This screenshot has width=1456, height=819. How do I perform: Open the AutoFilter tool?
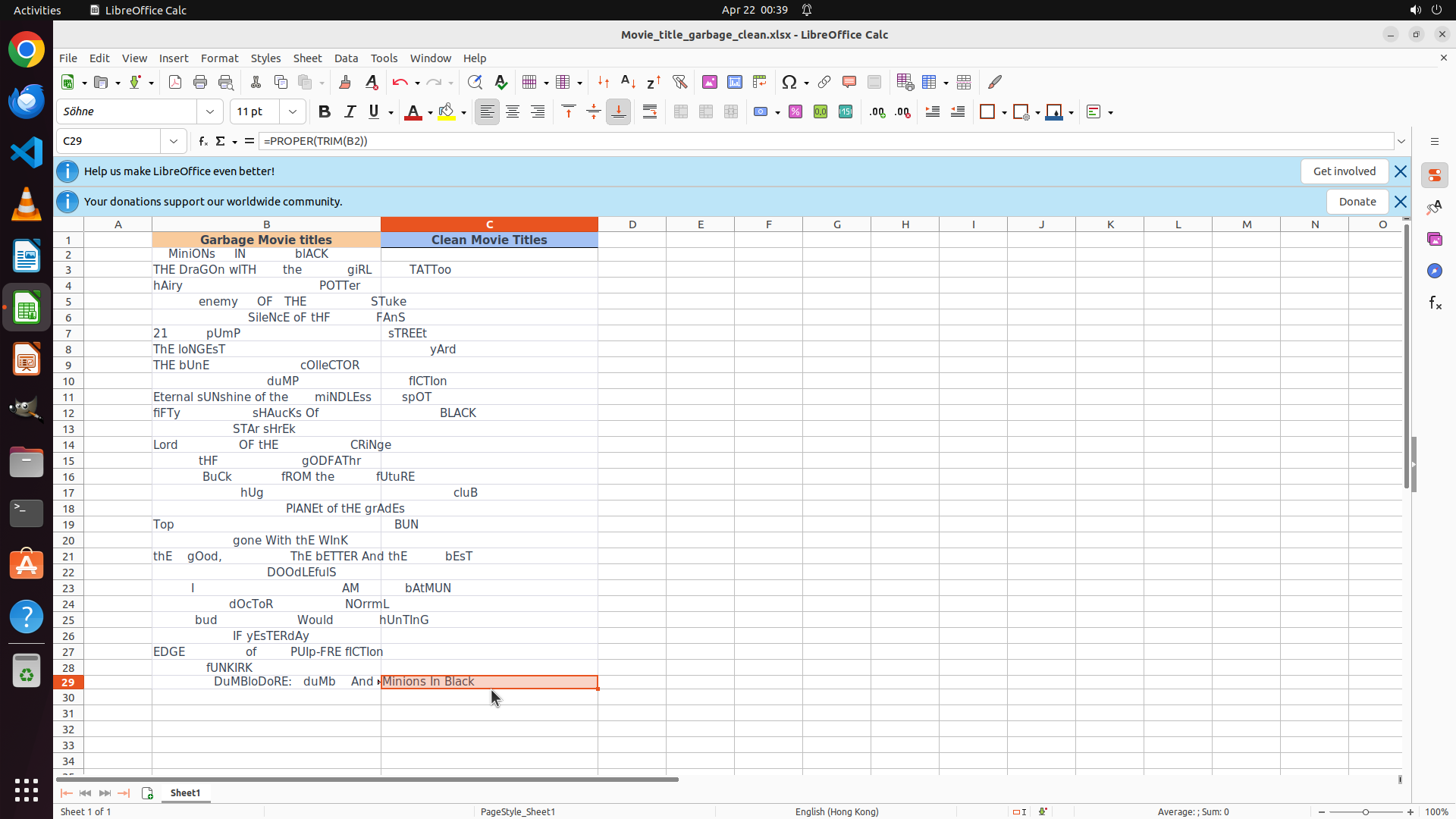pyautogui.click(x=679, y=82)
